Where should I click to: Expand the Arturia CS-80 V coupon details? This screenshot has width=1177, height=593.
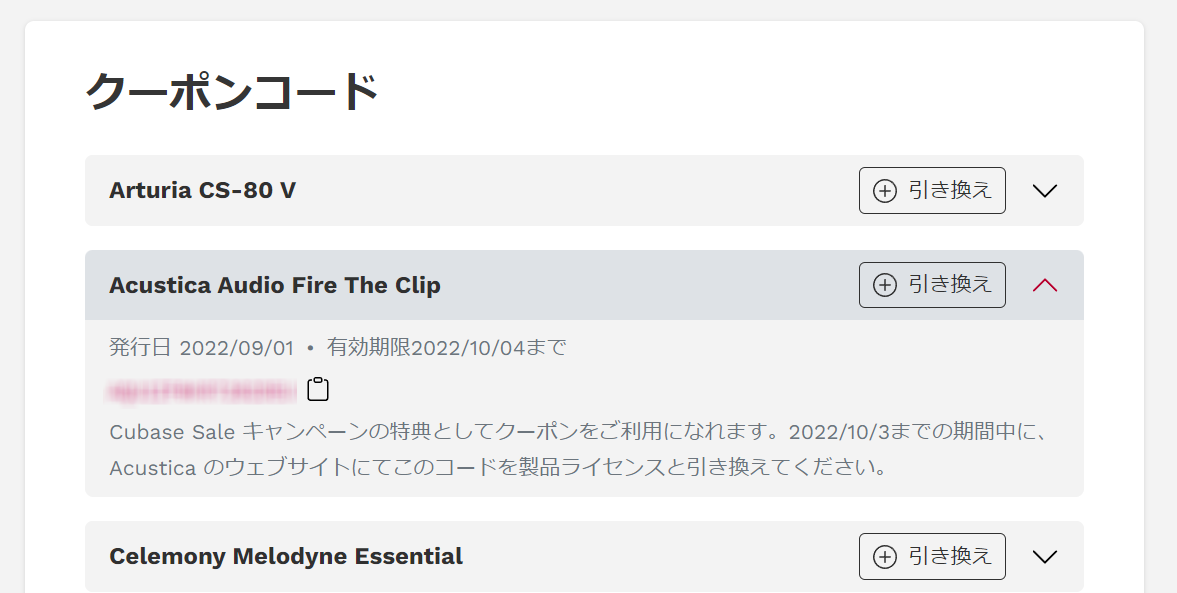1045,191
